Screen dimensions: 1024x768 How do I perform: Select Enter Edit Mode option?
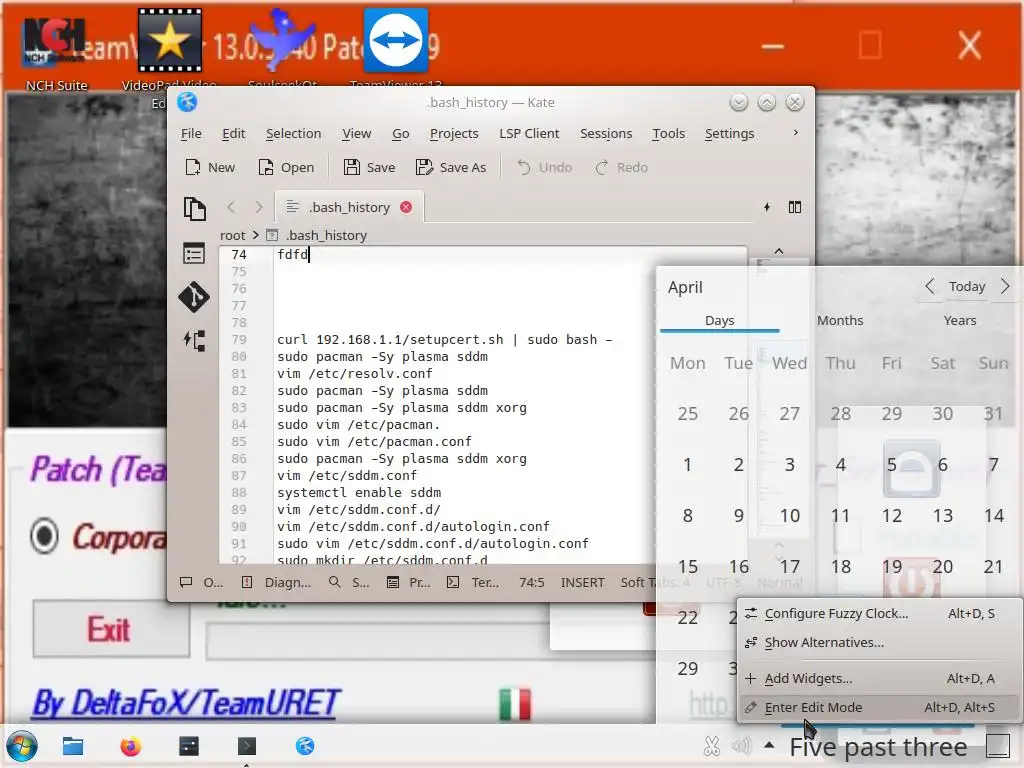880,707
